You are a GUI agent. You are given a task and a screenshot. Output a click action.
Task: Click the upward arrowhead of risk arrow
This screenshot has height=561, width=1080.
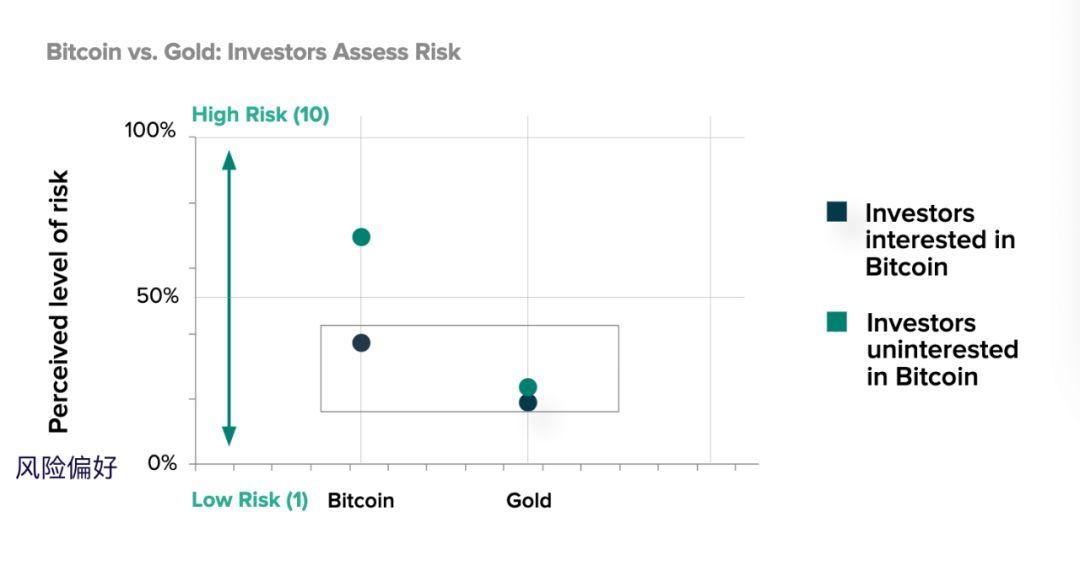point(229,161)
